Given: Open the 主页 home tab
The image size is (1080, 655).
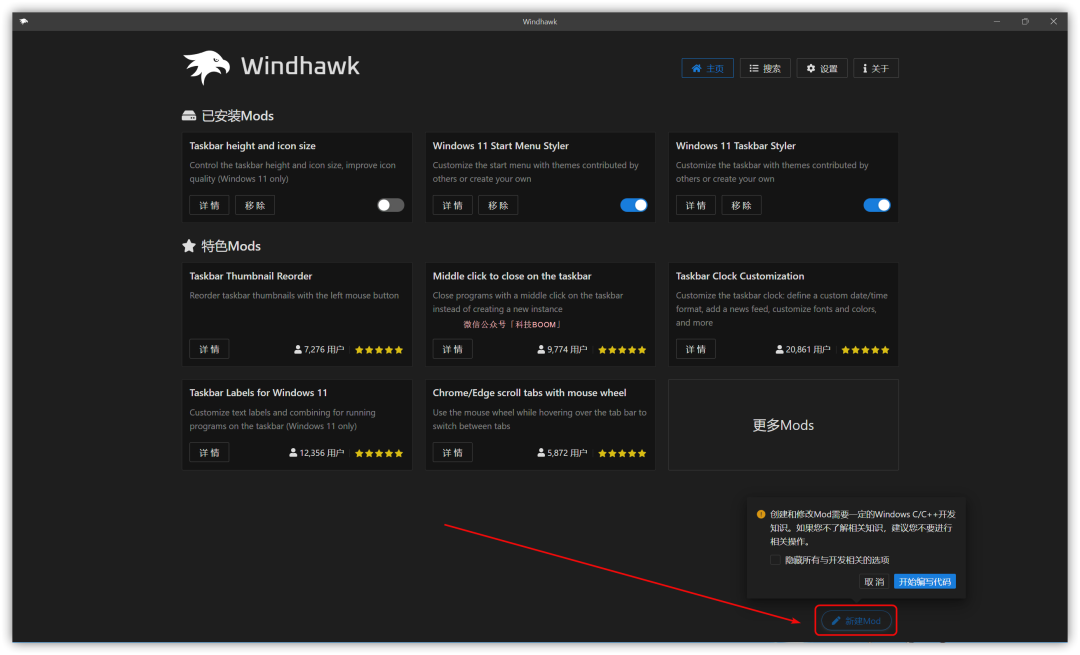Looking at the screenshot, I should [x=707, y=68].
